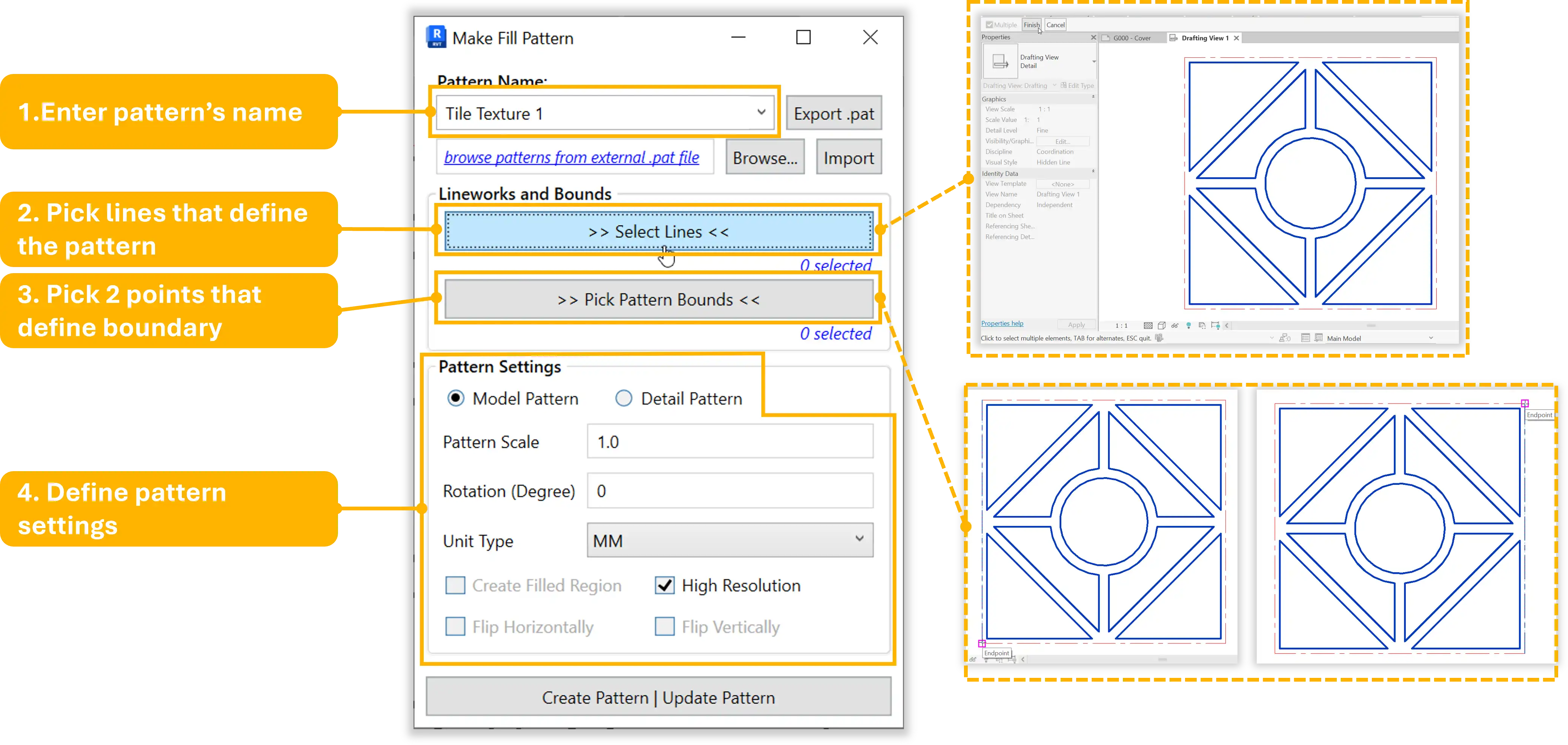Close the Properties palette with X
The image size is (1568, 745).
click(x=1093, y=38)
